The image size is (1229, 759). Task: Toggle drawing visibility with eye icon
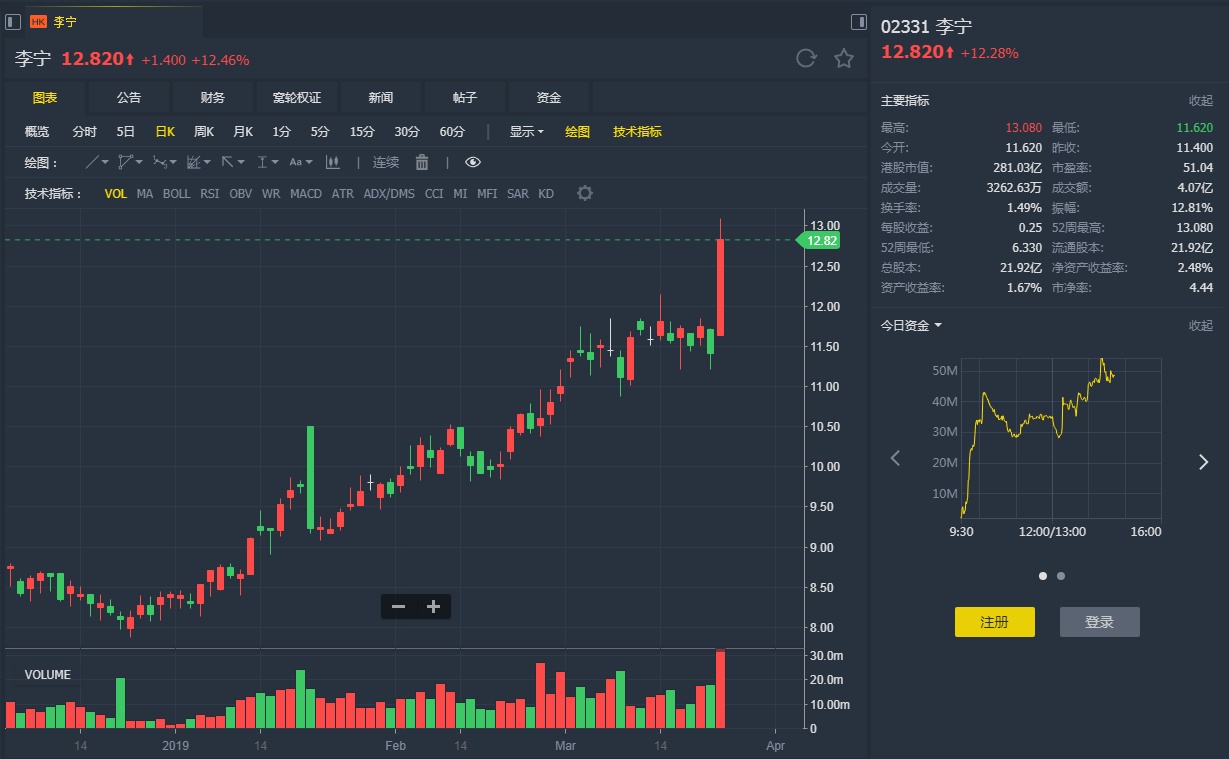(473, 162)
